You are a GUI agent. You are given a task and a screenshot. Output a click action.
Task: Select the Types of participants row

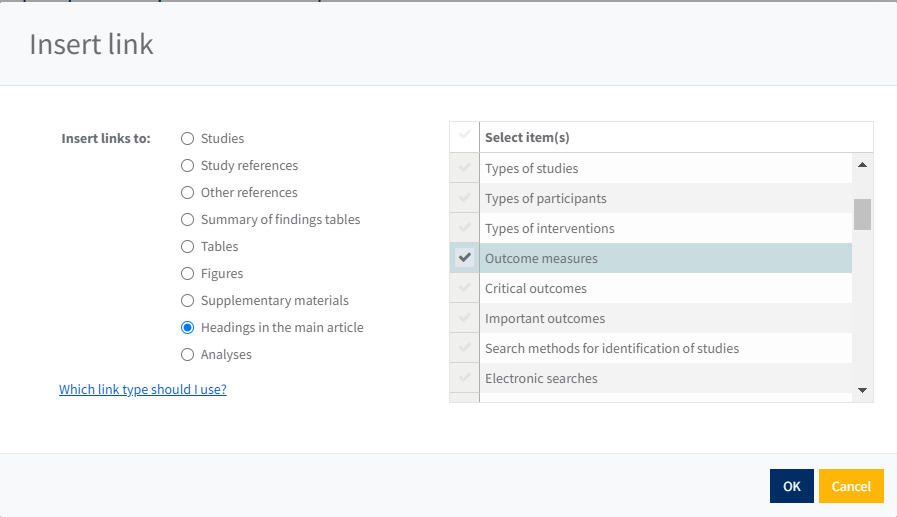[x=545, y=198]
